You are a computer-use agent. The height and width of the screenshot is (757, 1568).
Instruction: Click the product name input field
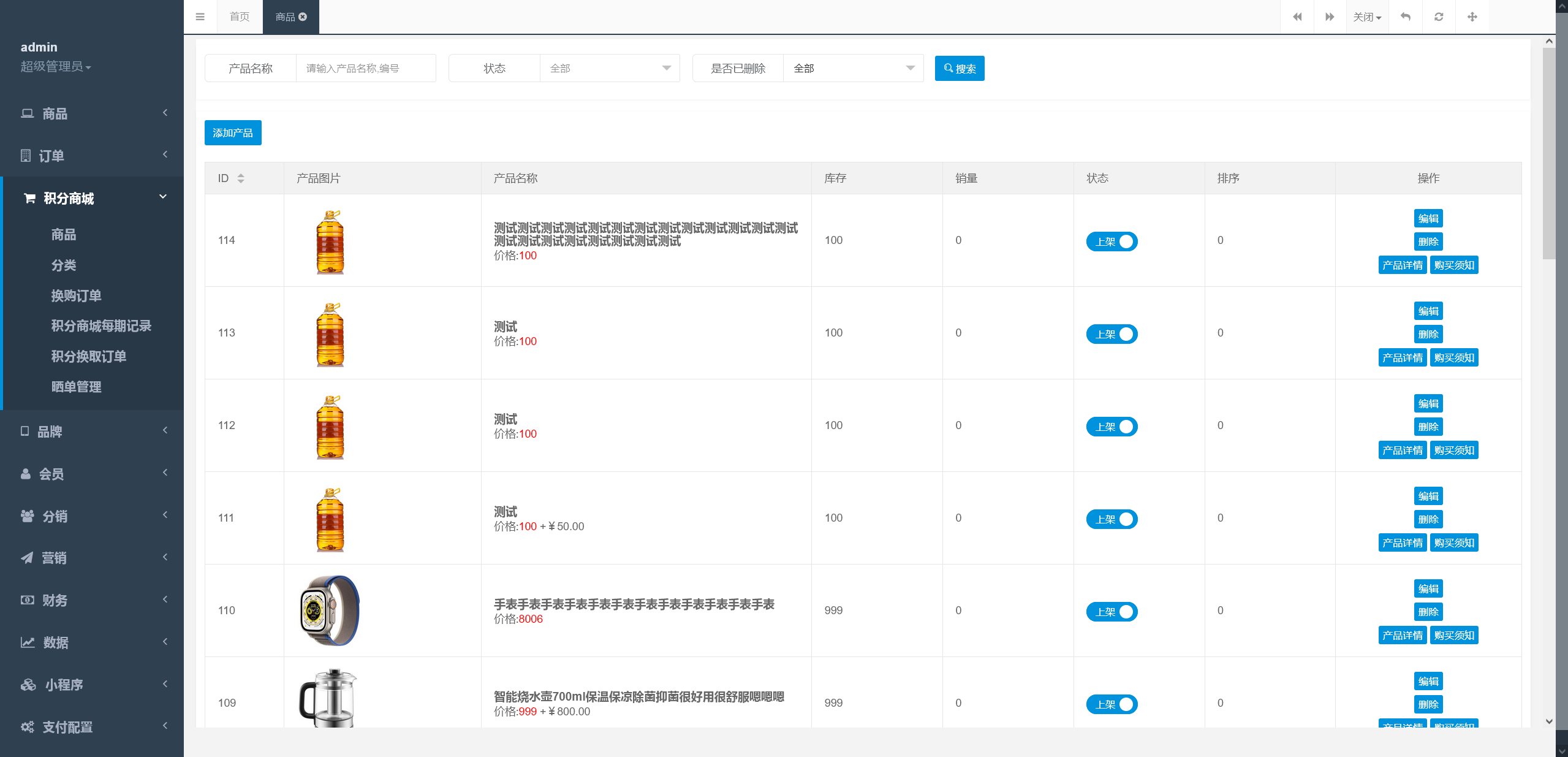pyautogui.click(x=365, y=68)
